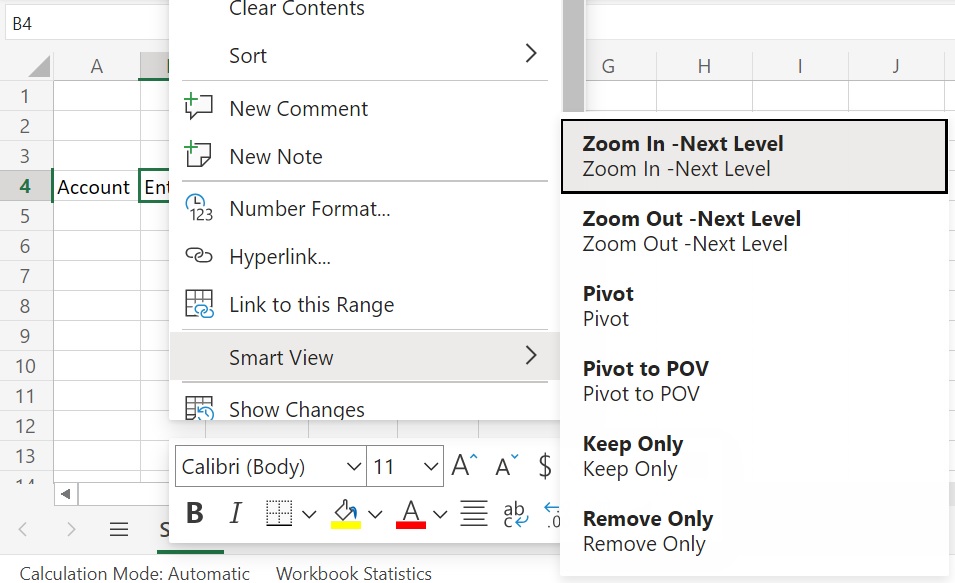Viewport: 955px width, 583px height.
Task: Open the all sheets list icon
Action: [119, 529]
